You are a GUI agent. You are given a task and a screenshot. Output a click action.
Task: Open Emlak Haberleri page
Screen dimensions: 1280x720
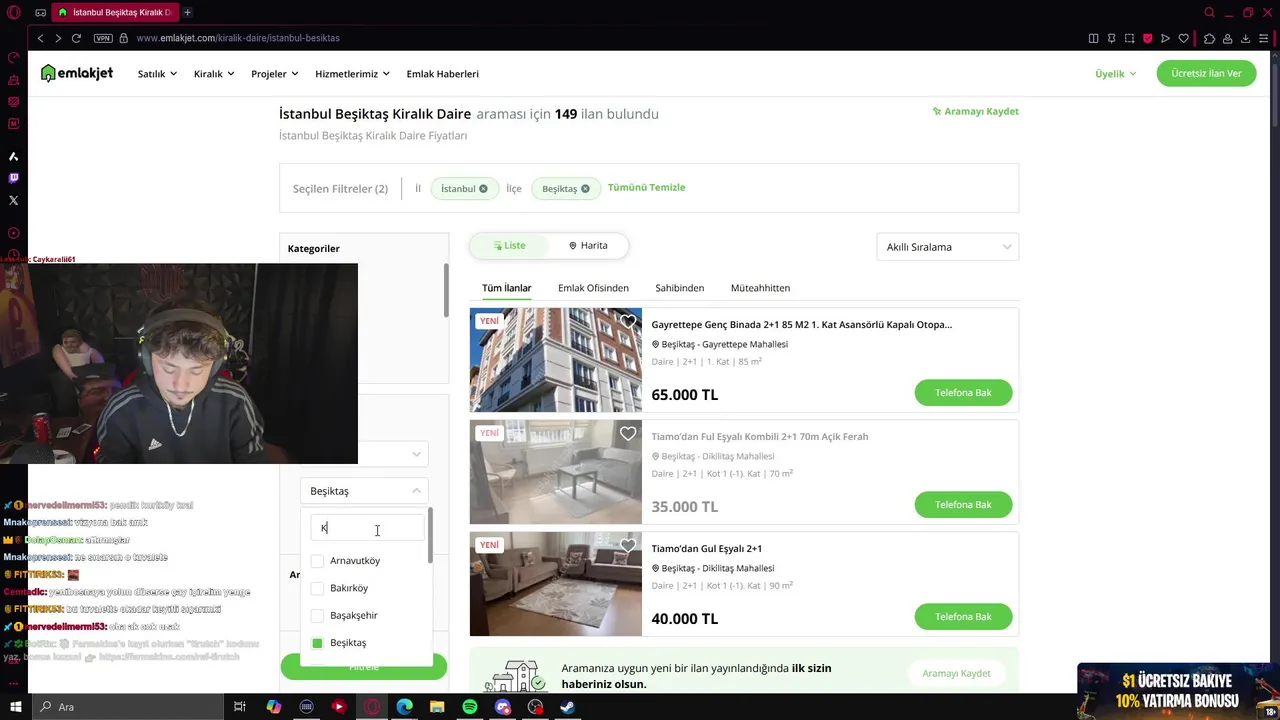click(x=442, y=74)
